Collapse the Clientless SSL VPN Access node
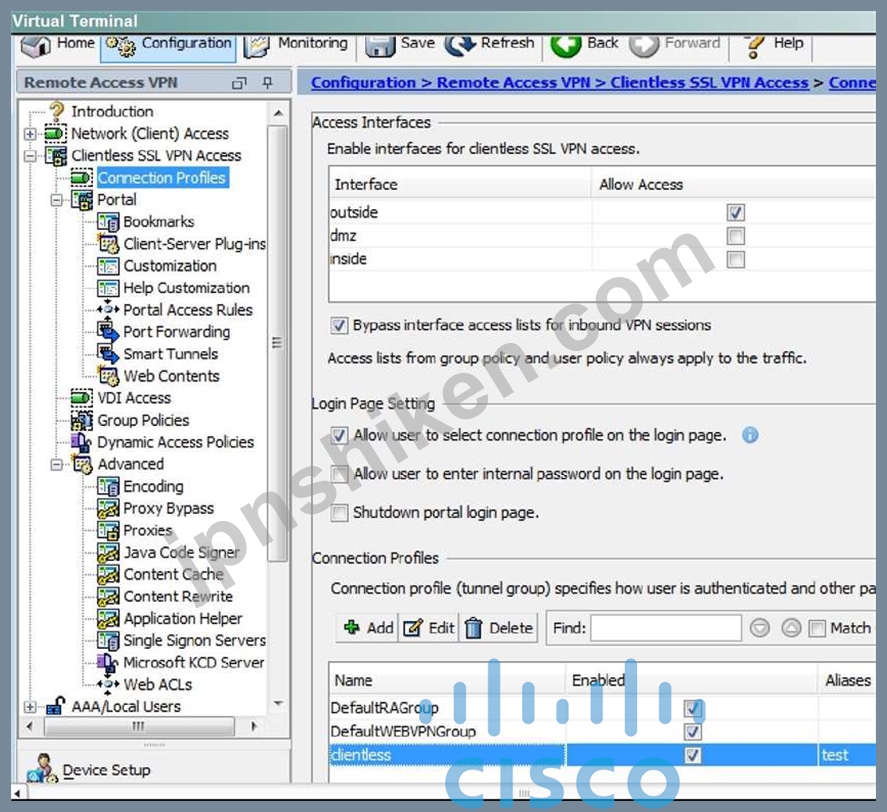This screenshot has width=887, height=812. [x=30, y=156]
